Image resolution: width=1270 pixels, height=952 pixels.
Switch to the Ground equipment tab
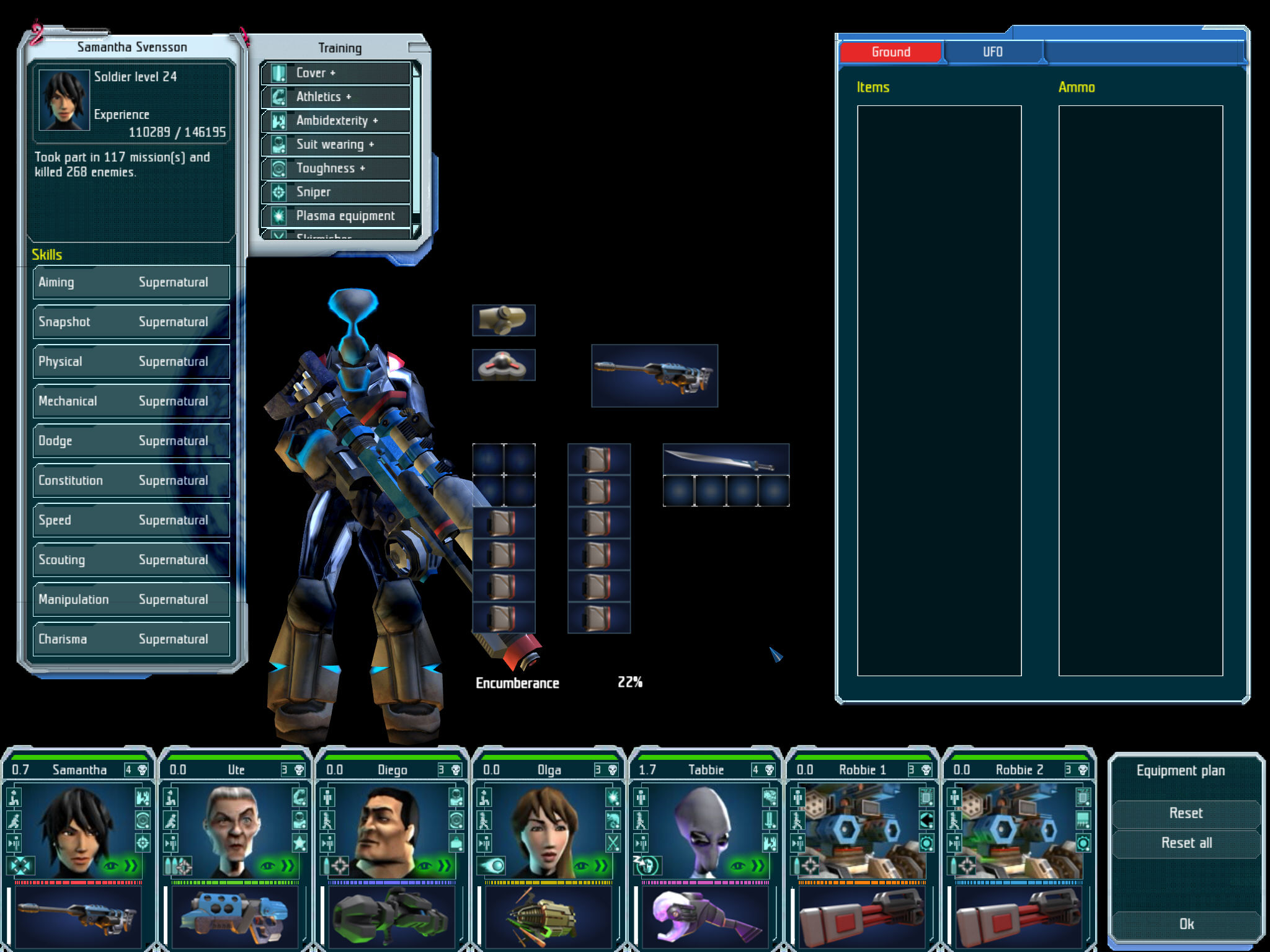(x=889, y=52)
